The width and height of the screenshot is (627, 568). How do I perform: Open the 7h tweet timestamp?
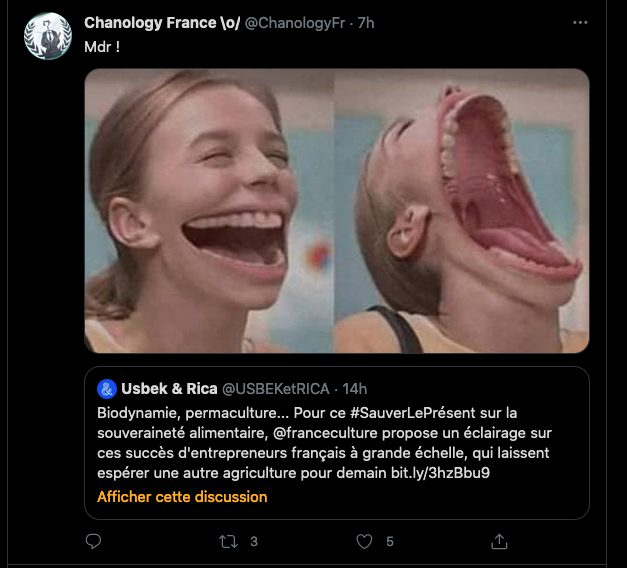point(366,23)
